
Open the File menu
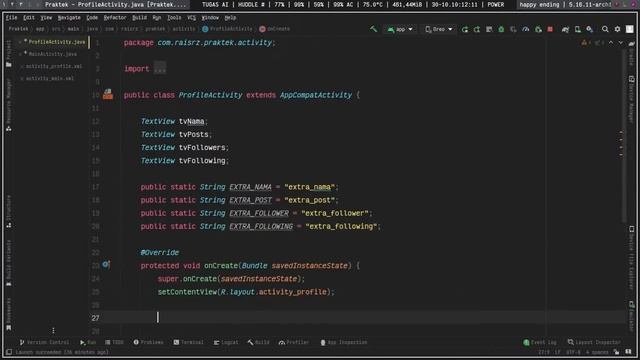[x=11, y=18]
